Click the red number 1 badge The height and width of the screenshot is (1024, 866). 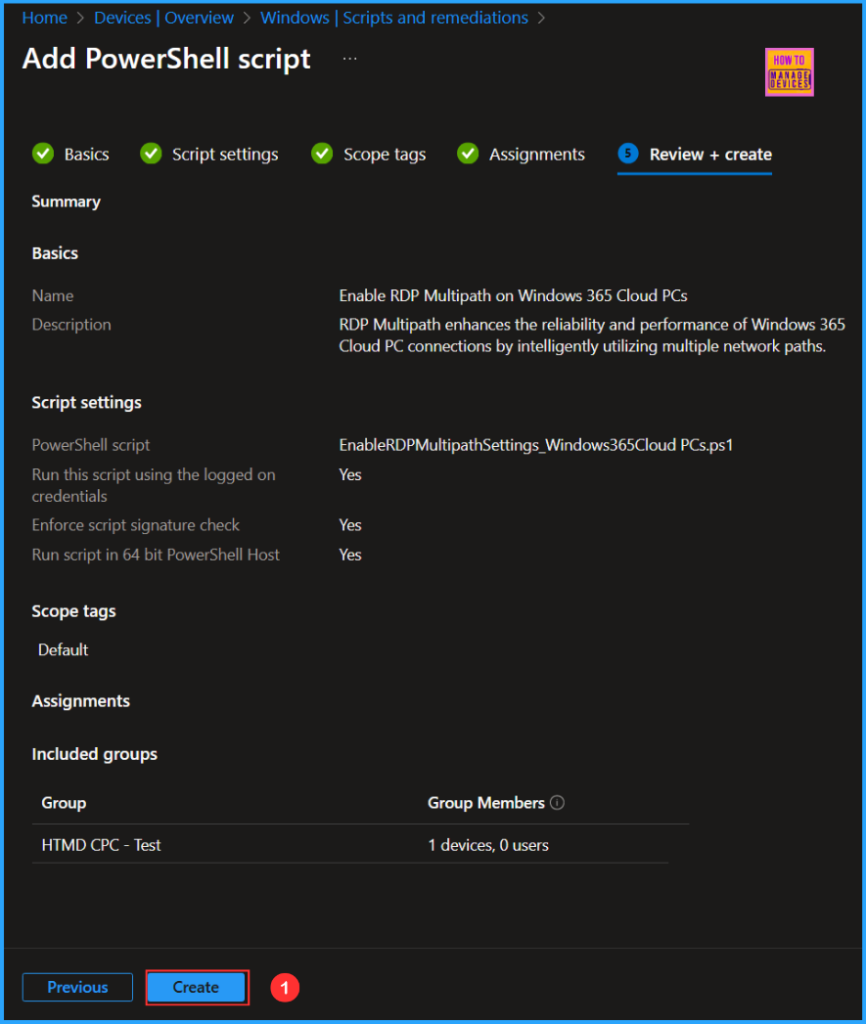click(x=285, y=988)
